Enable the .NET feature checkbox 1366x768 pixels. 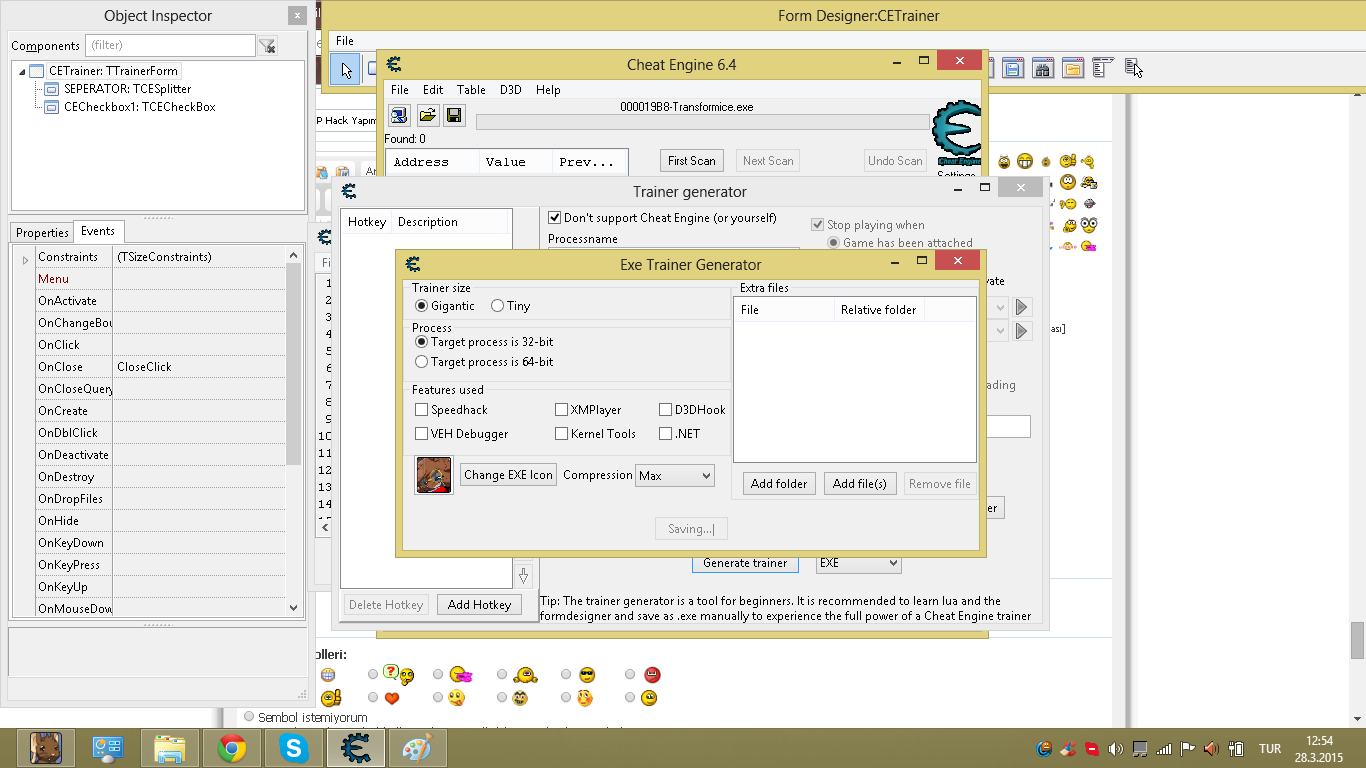coord(666,434)
